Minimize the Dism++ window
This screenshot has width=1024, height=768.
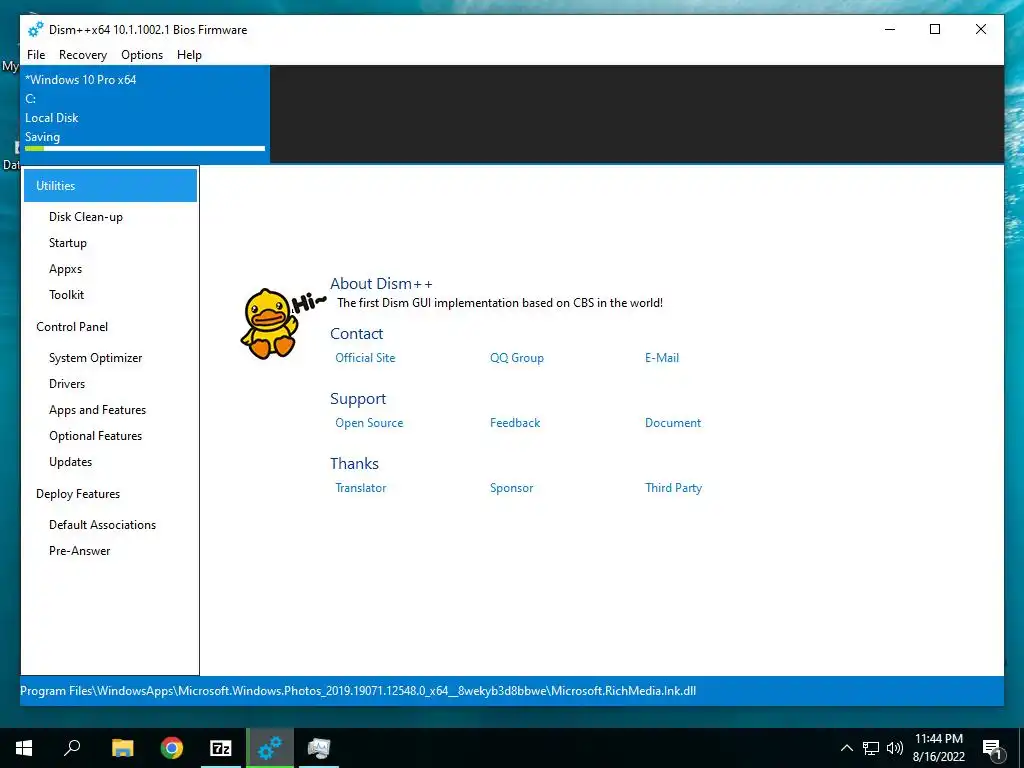pyautogui.click(x=889, y=29)
